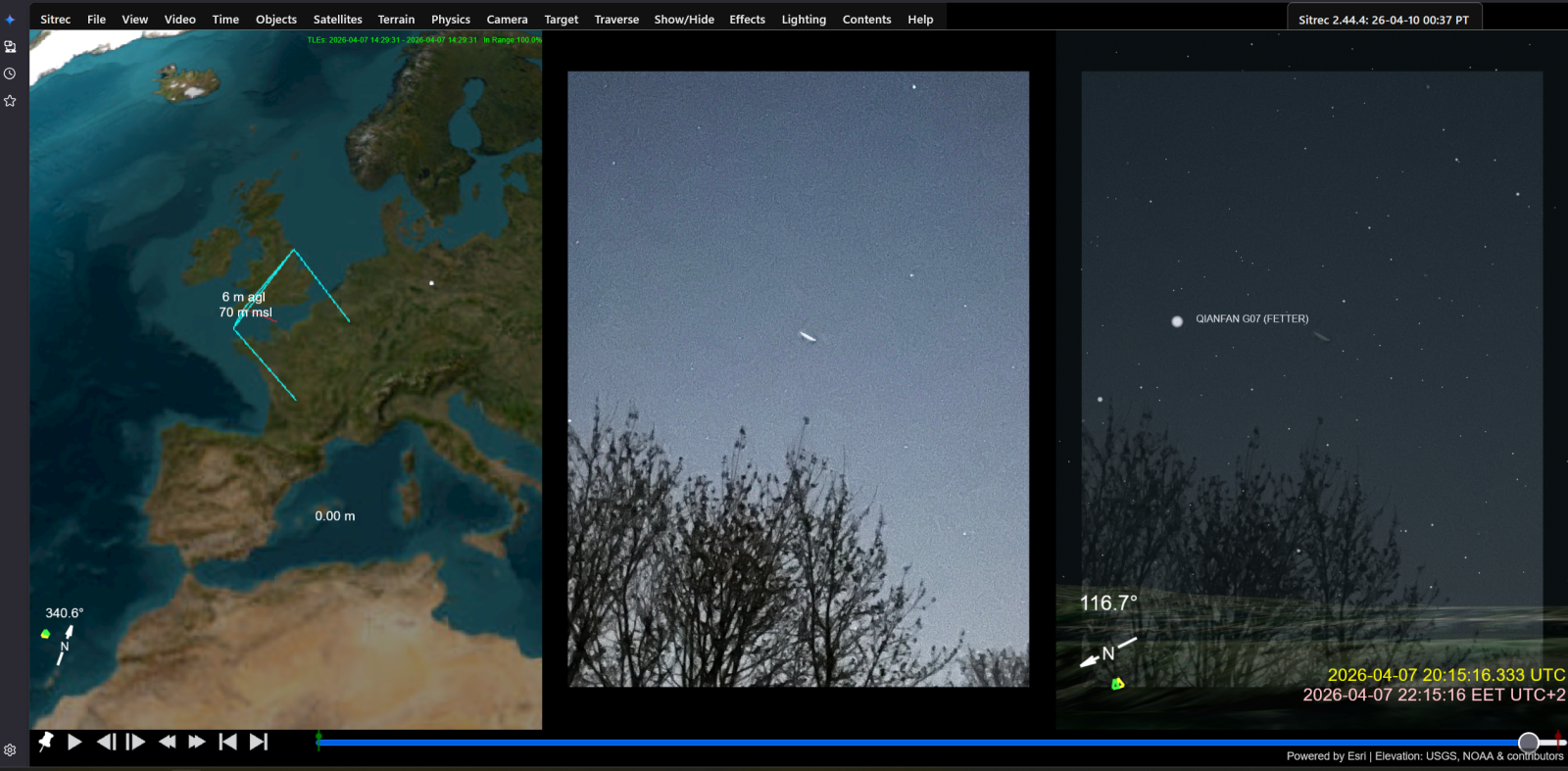Click the fast rewind double-arrow icon
This screenshot has height=771, width=1568.
(168, 742)
